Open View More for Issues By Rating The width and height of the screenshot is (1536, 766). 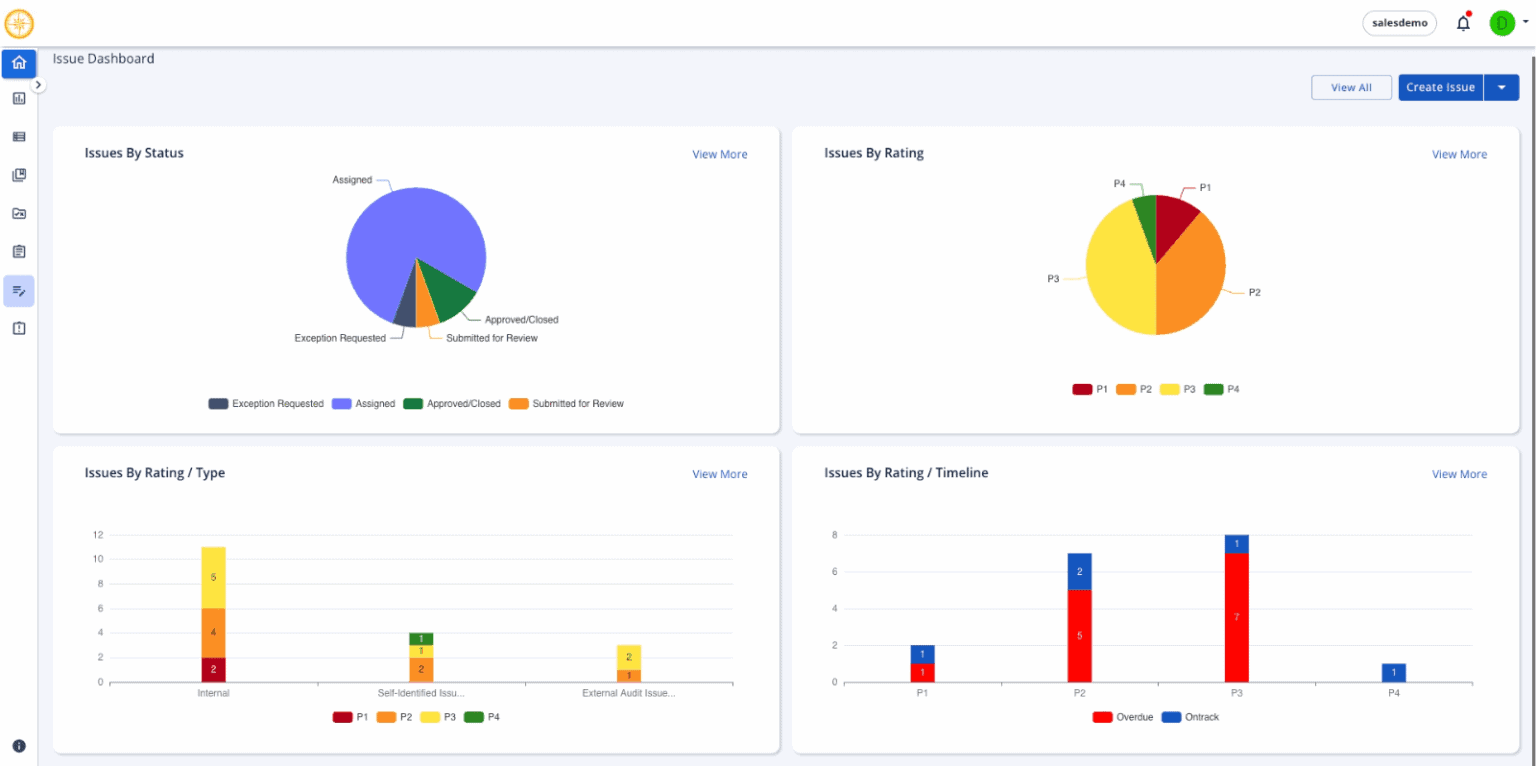(x=1459, y=154)
